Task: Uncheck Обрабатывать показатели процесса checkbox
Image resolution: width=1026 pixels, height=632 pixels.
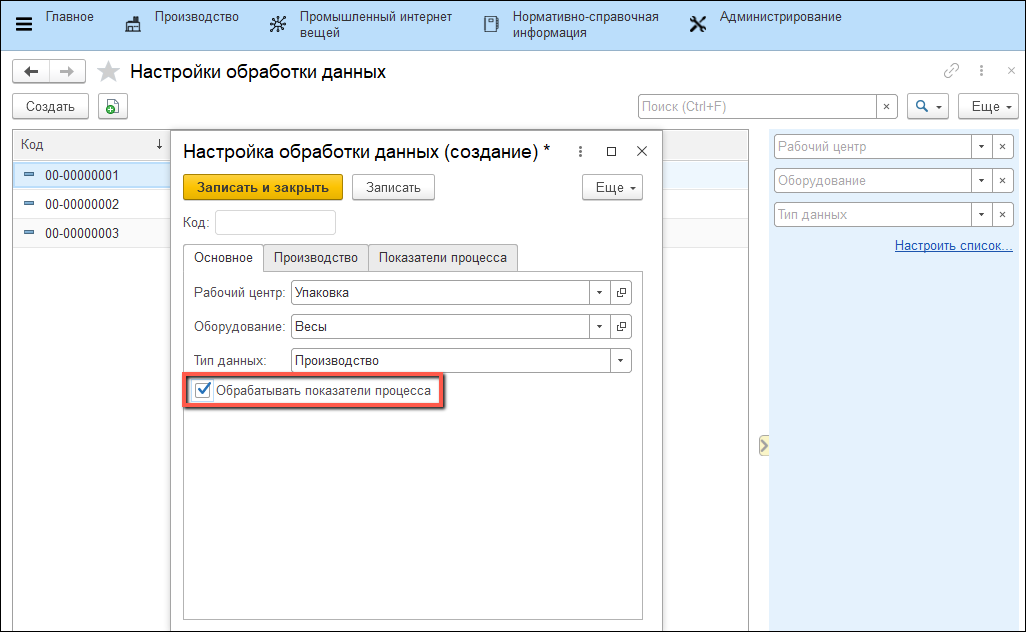Action: 203,391
